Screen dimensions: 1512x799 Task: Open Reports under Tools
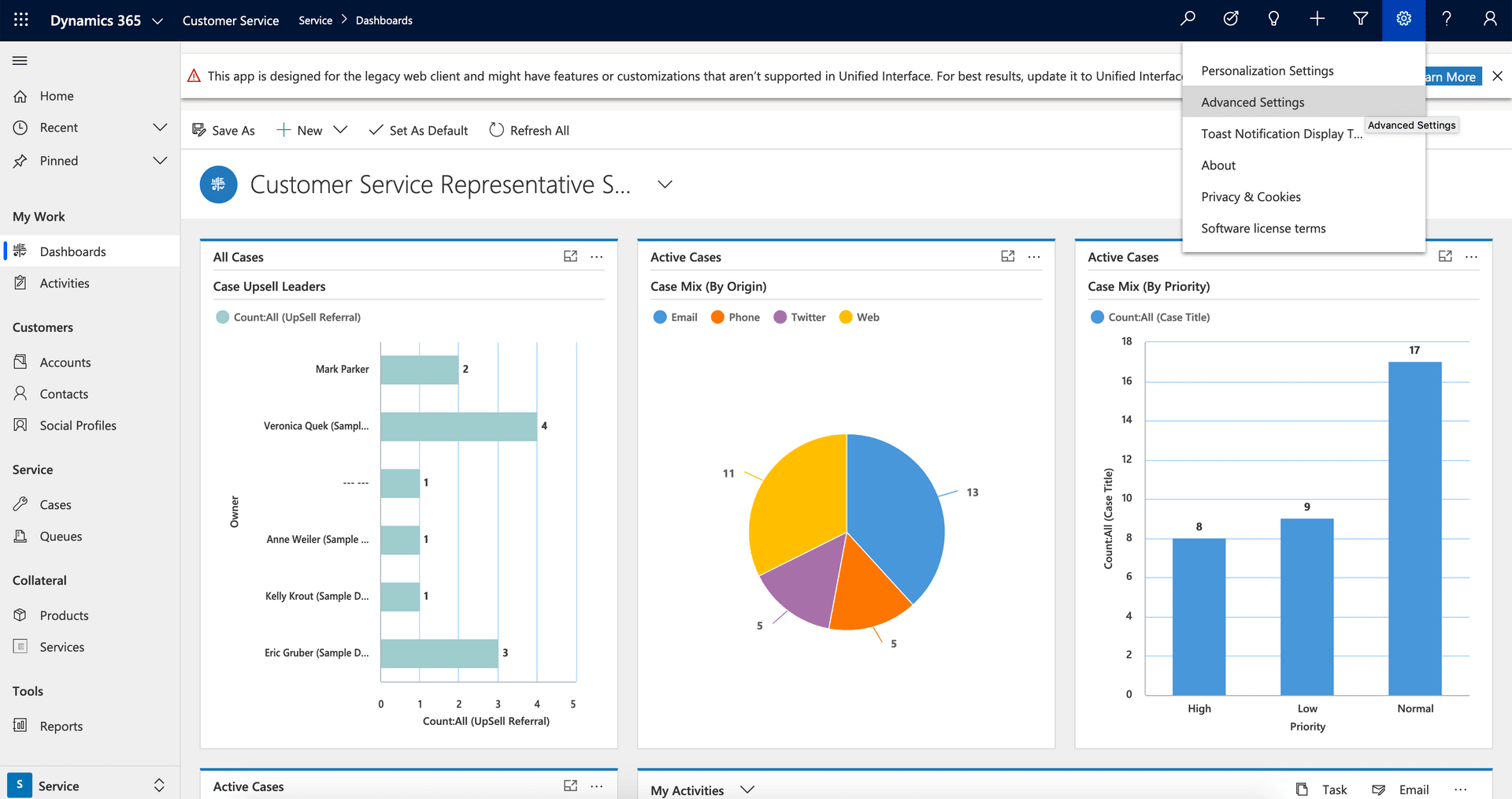61,726
